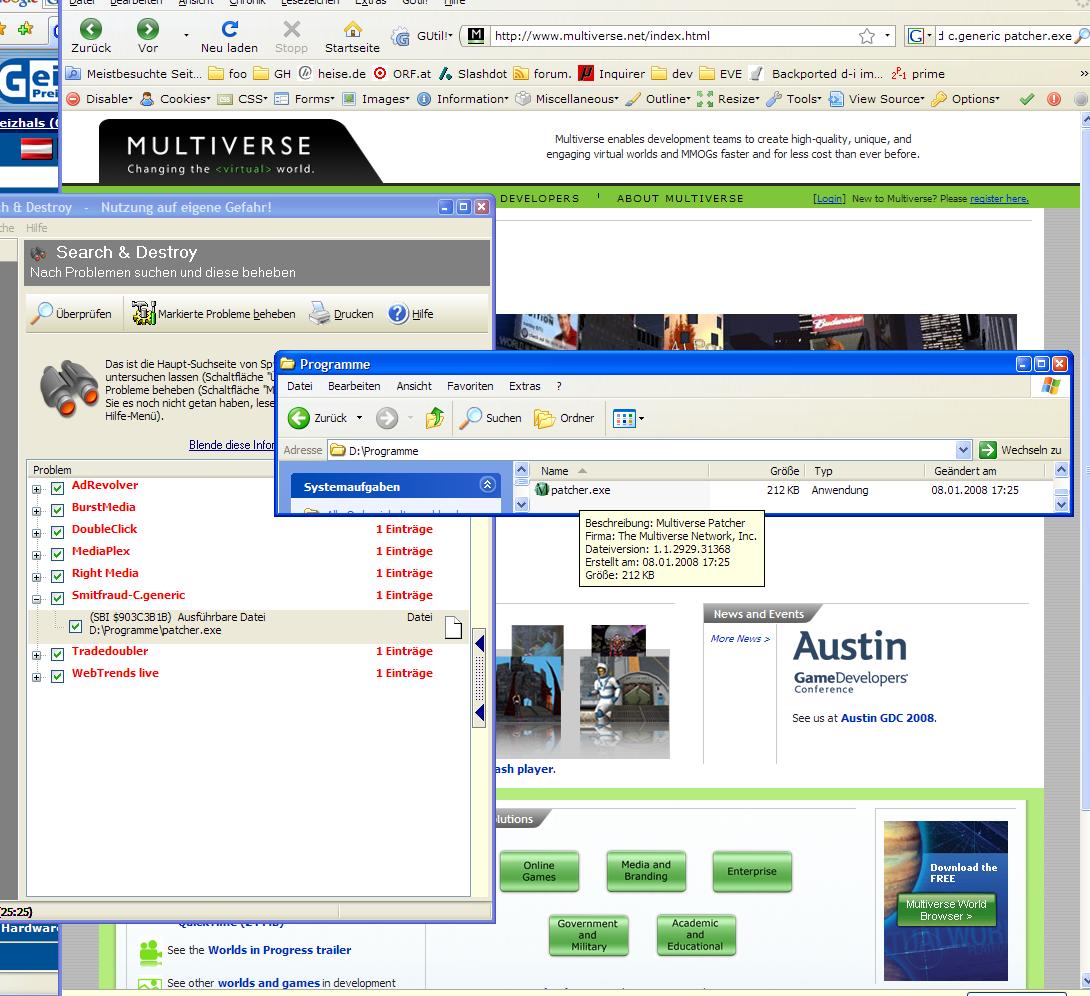Screen dimensions: 1090x996
Task: Open ORF.at bookmark
Action: coord(402,74)
